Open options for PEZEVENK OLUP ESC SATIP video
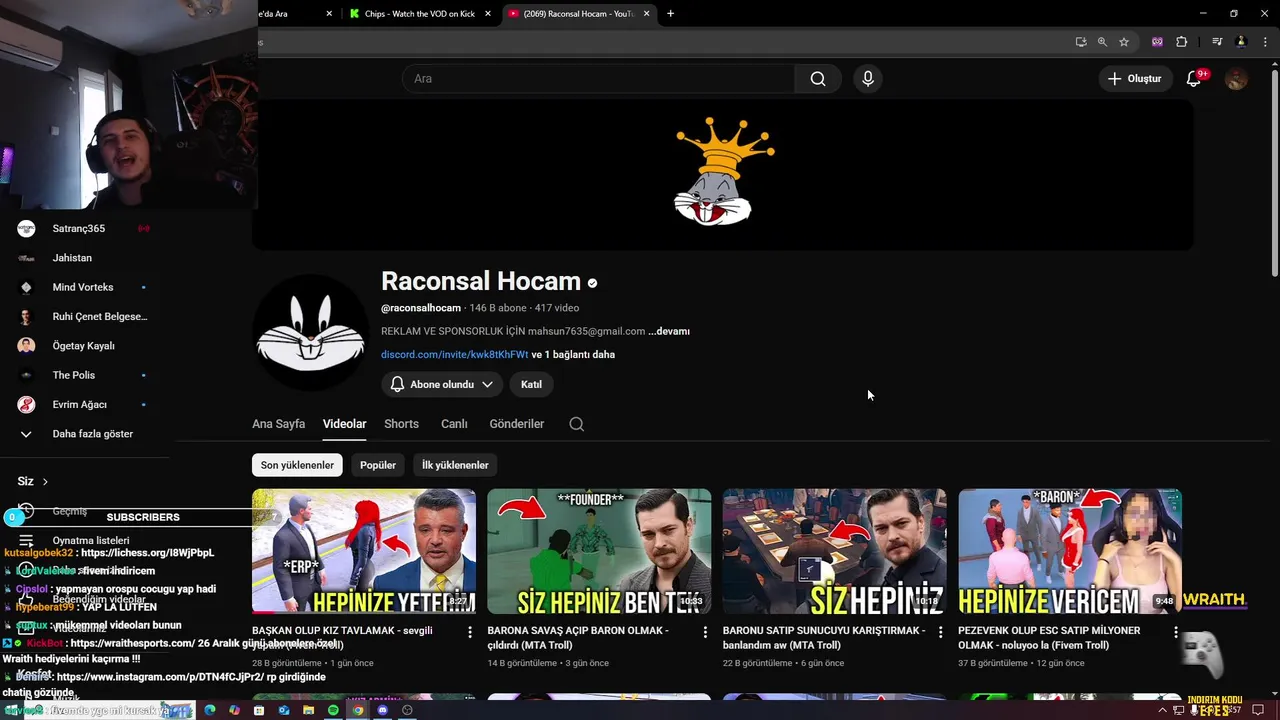 point(1176,632)
